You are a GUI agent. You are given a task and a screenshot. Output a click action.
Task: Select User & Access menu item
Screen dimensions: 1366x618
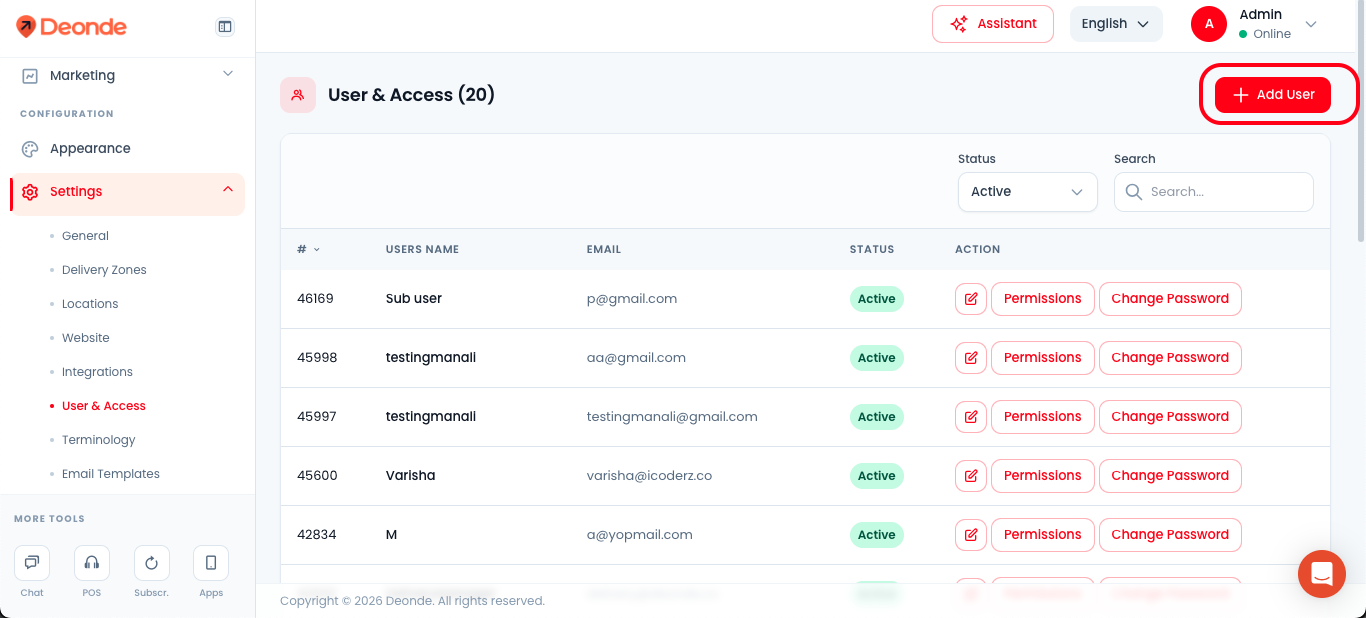click(104, 406)
